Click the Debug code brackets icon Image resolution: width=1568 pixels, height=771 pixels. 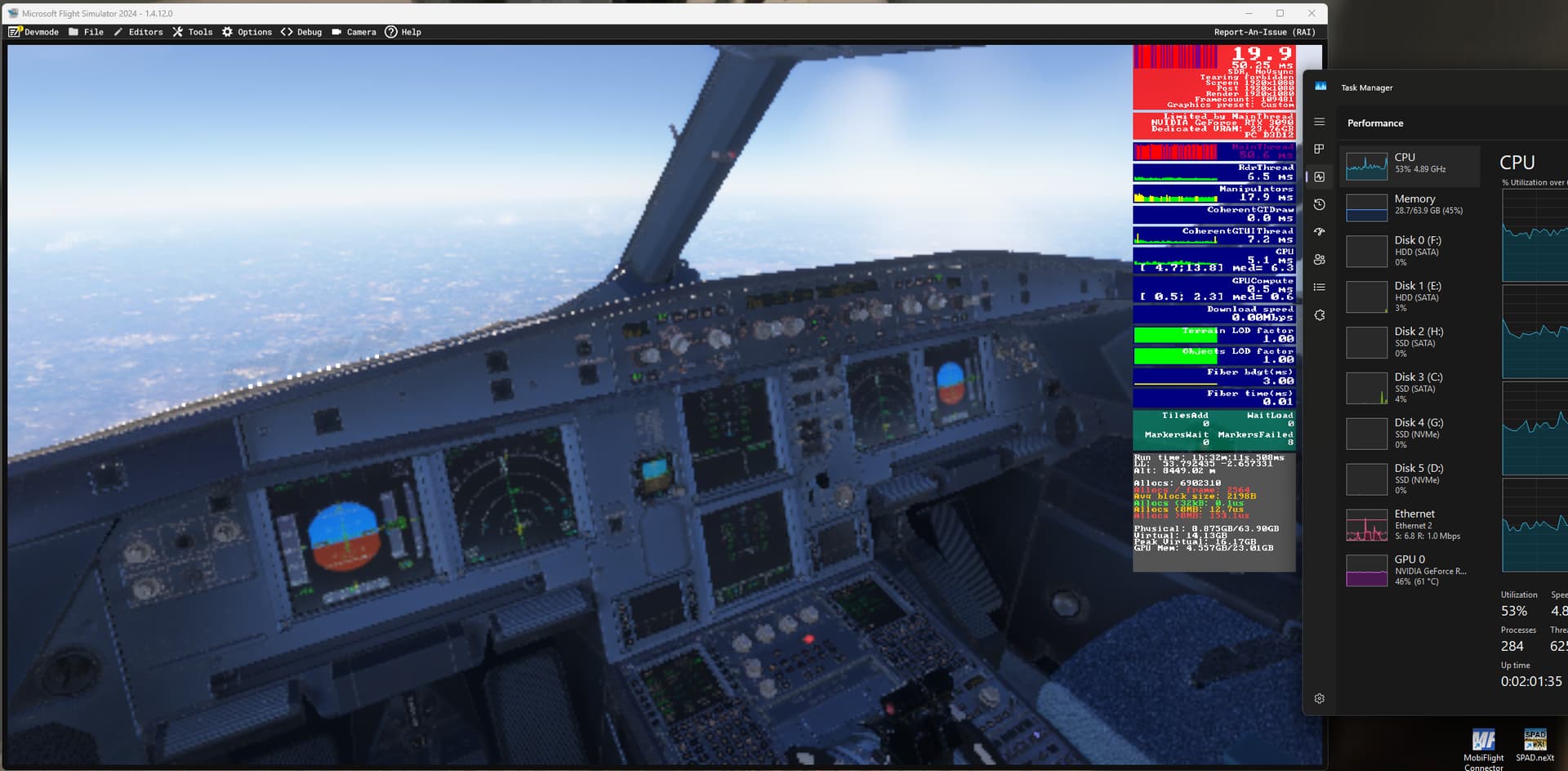click(287, 32)
